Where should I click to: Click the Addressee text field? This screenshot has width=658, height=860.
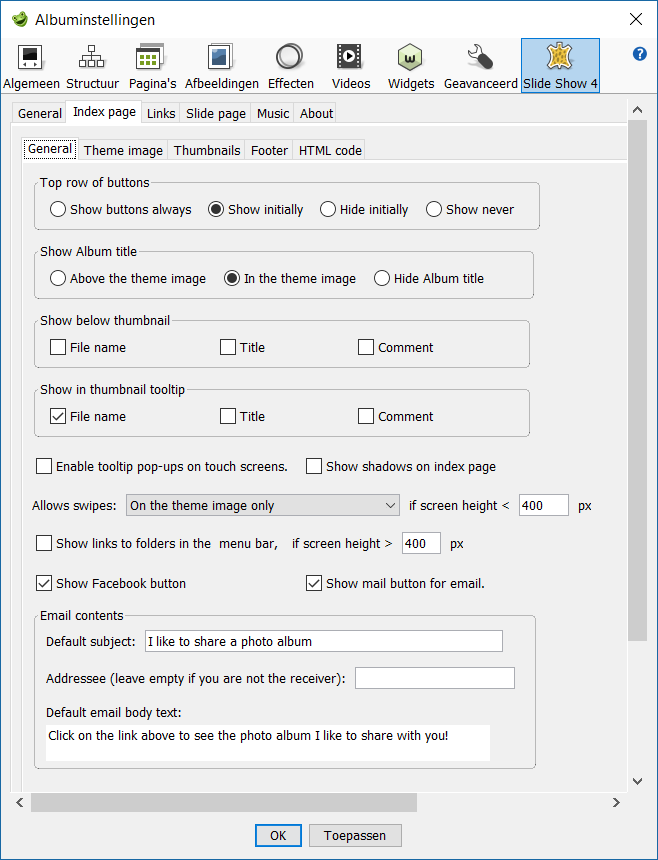click(435, 678)
